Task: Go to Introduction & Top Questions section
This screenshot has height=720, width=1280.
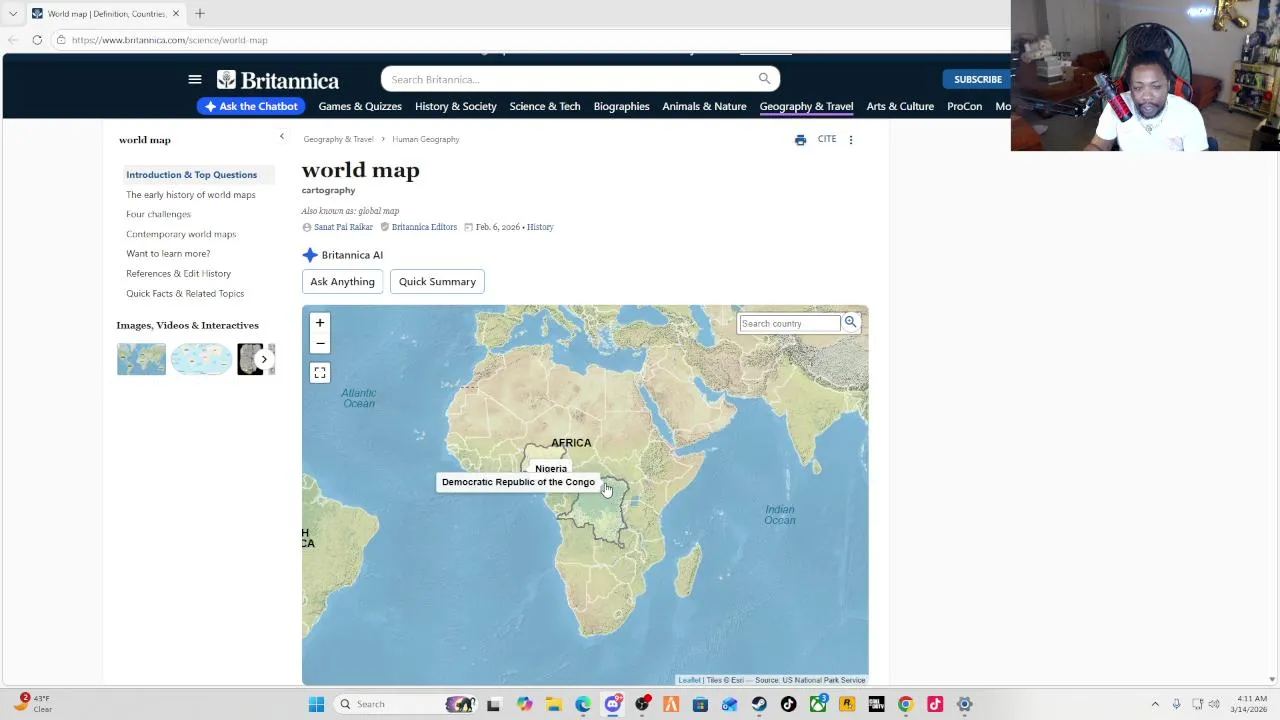Action: (191, 175)
